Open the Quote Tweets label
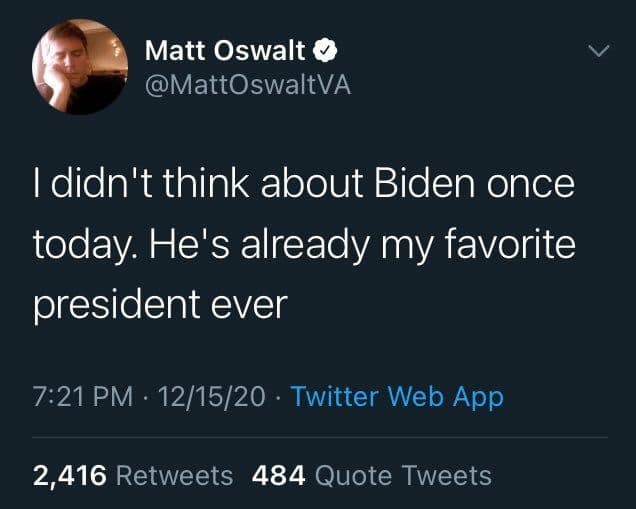Screen dimensions: 636x509 pyautogui.click(x=403, y=475)
